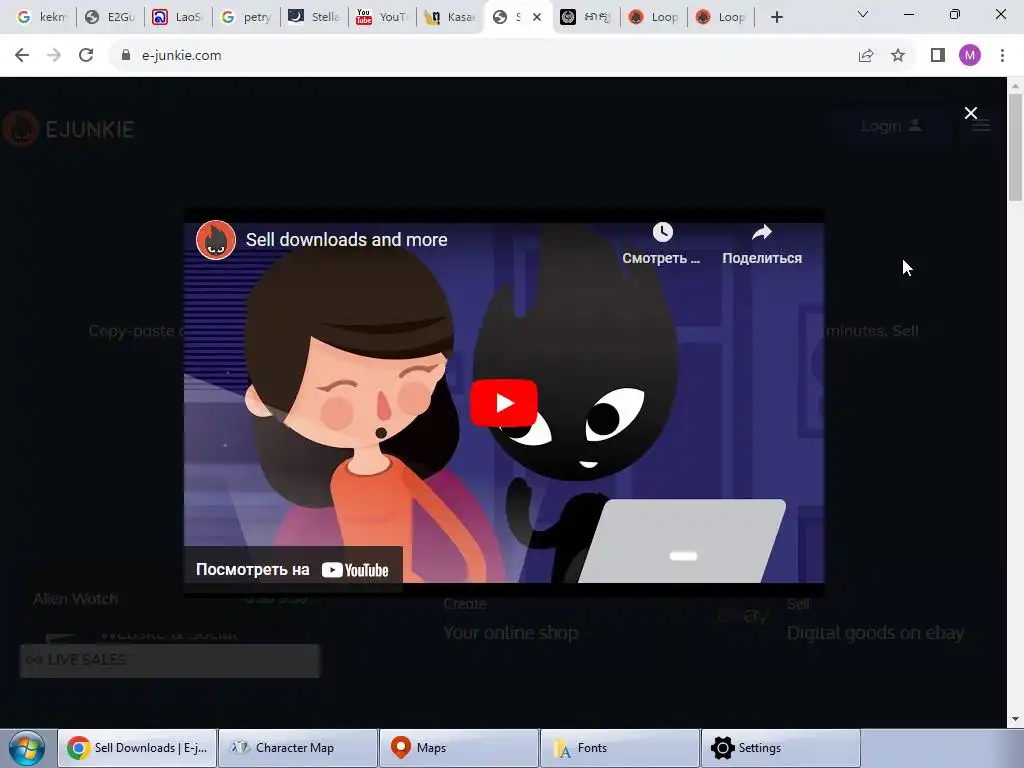The width and height of the screenshot is (1024, 768).
Task: Click the browser forward arrow
Action: click(54, 56)
